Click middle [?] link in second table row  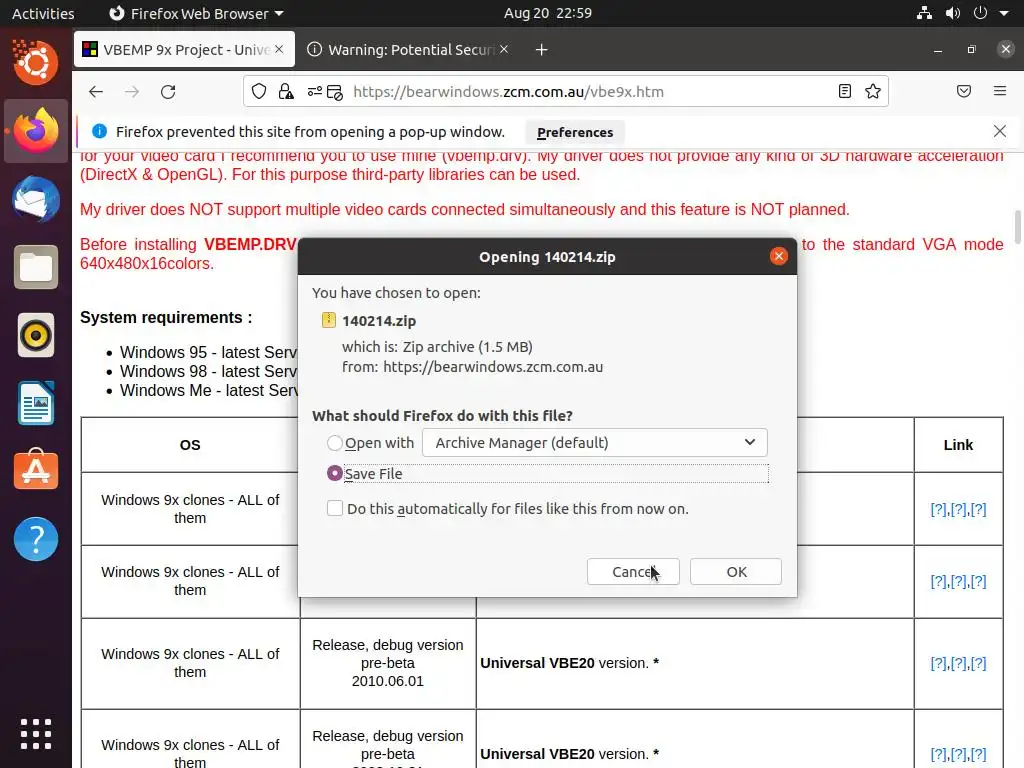(958, 581)
